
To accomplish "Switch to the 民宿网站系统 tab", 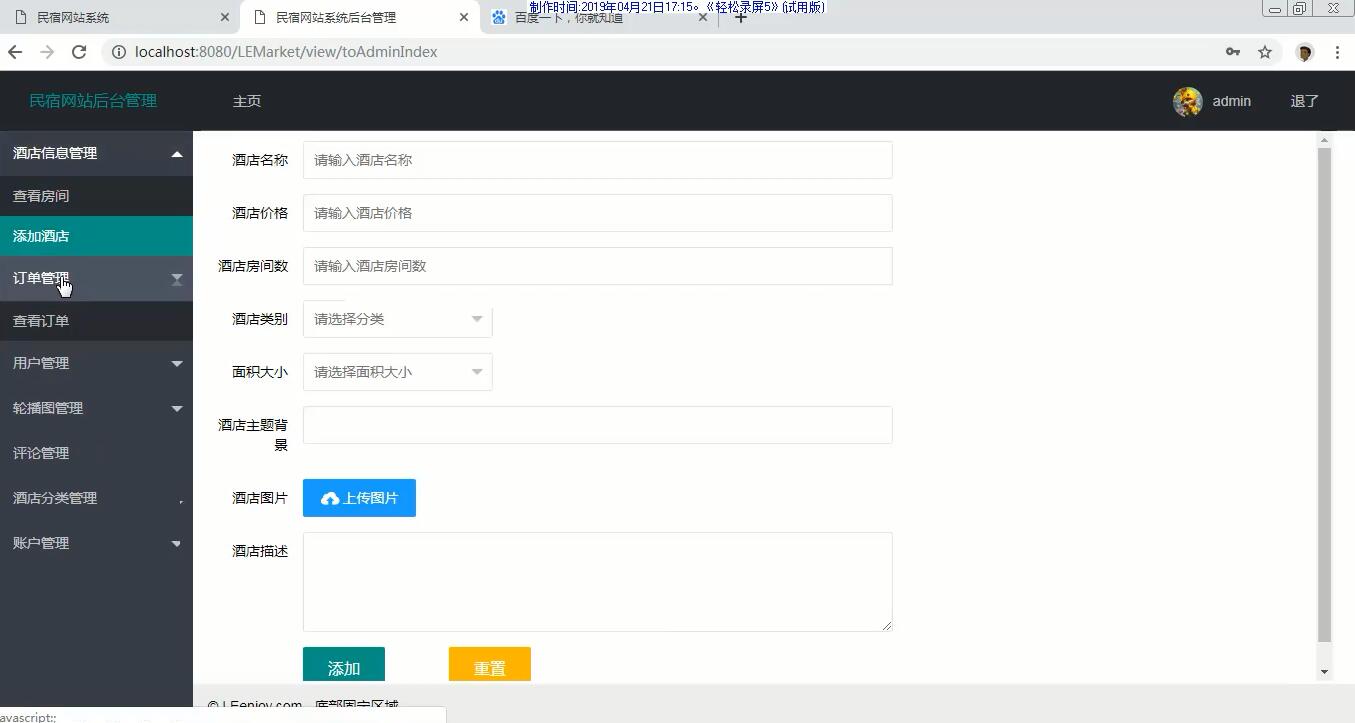I will click(x=120, y=17).
